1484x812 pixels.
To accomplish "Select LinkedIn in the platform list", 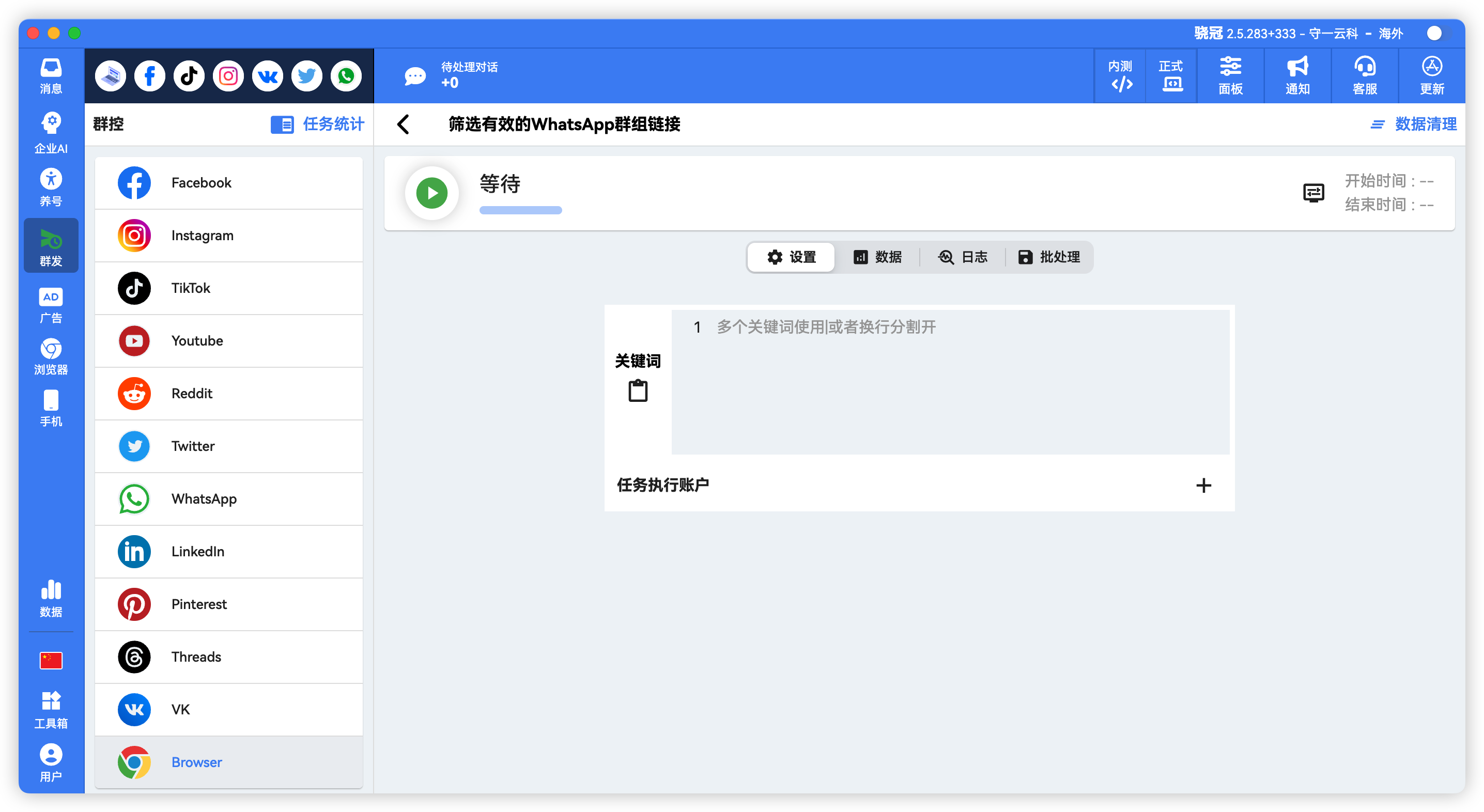I will tap(229, 552).
